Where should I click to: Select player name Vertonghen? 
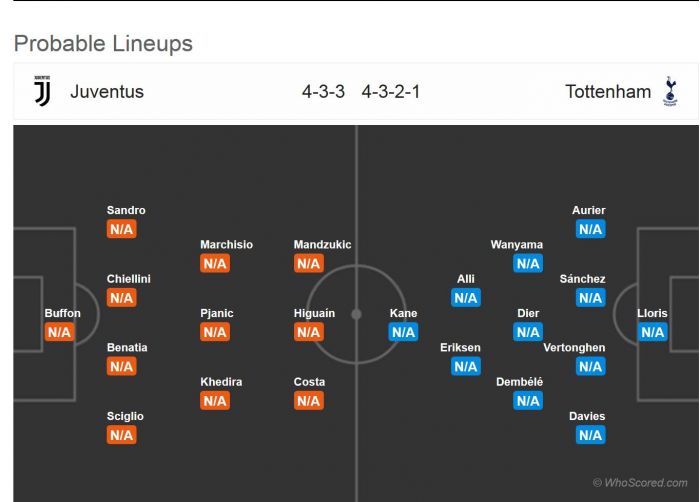[x=574, y=348]
